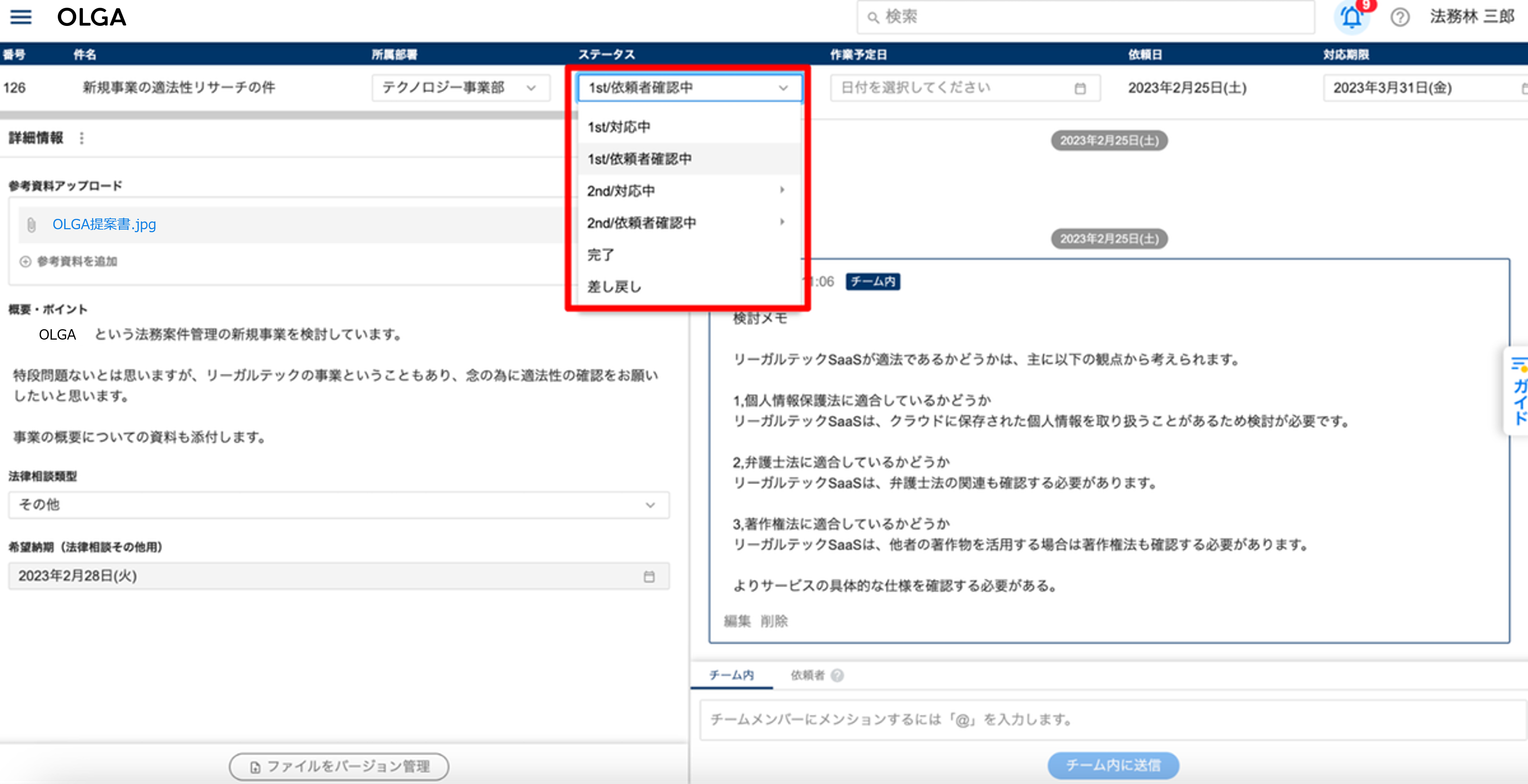Click case number 126
The height and width of the screenshot is (784, 1528).
(14, 88)
